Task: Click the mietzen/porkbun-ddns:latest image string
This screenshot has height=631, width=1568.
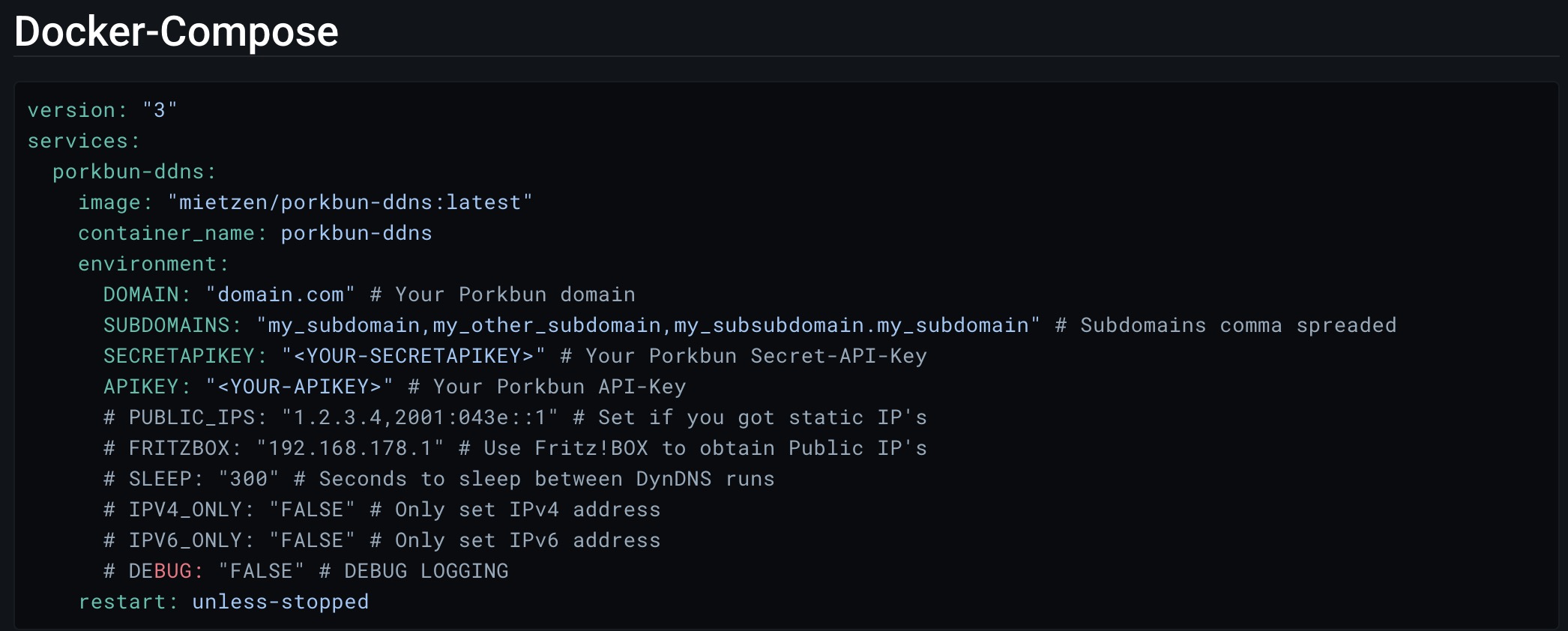Action: (350, 202)
